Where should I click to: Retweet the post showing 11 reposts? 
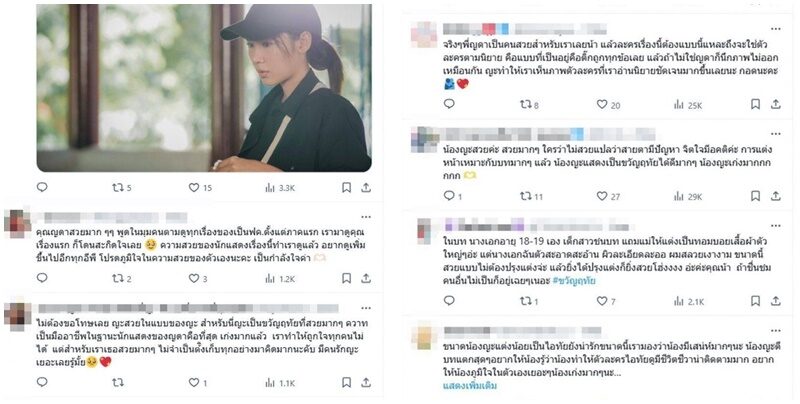click(x=531, y=196)
